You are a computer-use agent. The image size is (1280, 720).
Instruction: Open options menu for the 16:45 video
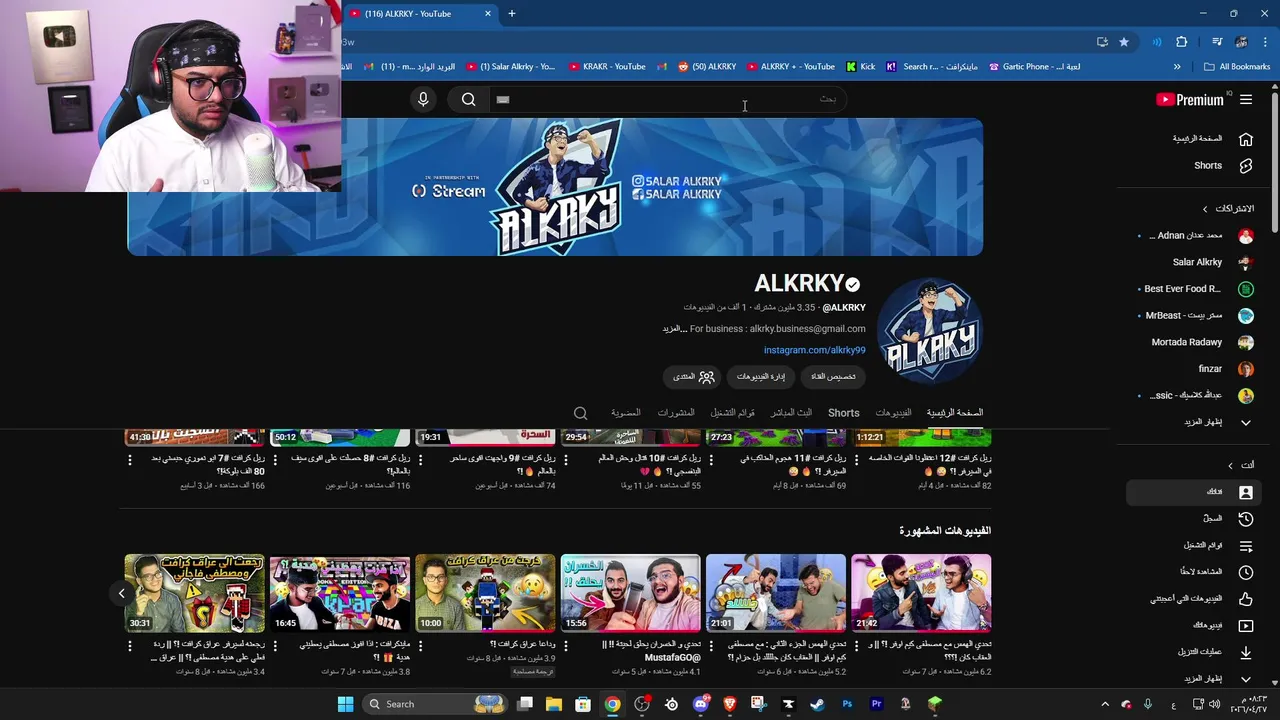tap(275, 647)
